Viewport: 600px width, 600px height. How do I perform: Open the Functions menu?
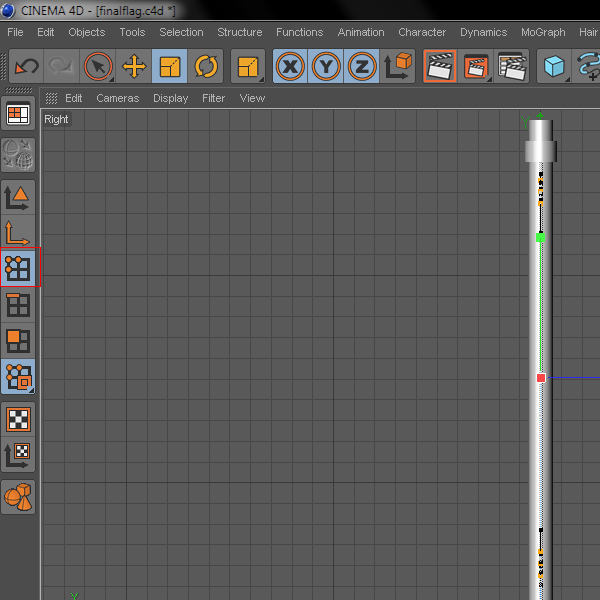[x=300, y=32]
